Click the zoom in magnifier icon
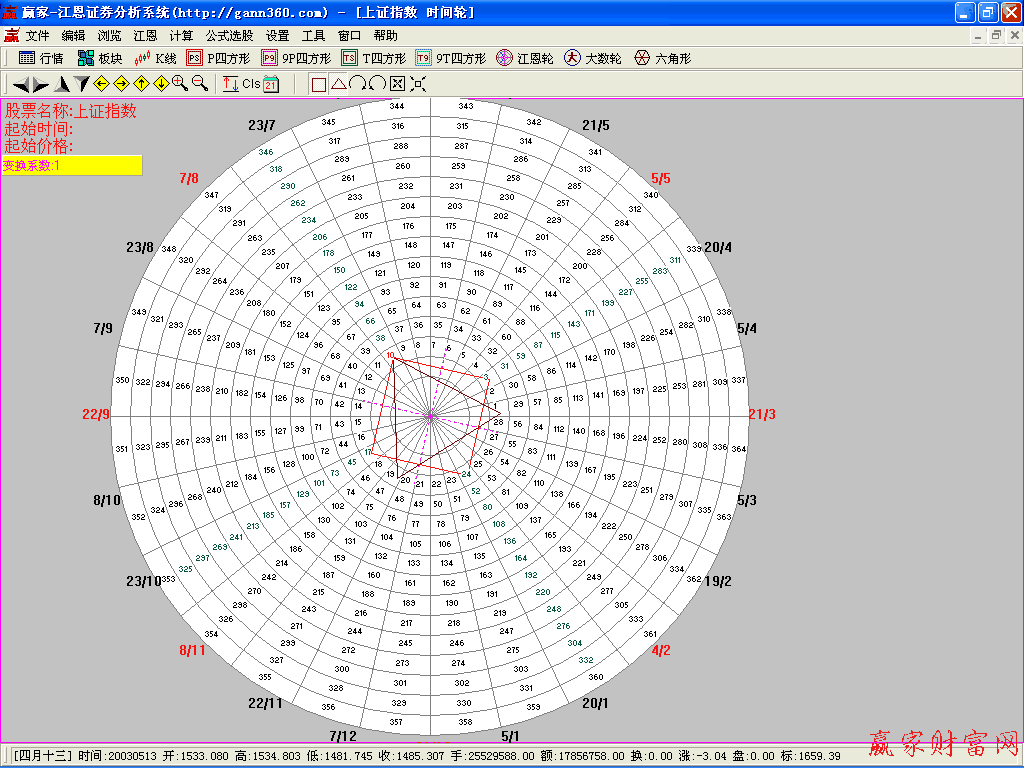 click(180, 84)
